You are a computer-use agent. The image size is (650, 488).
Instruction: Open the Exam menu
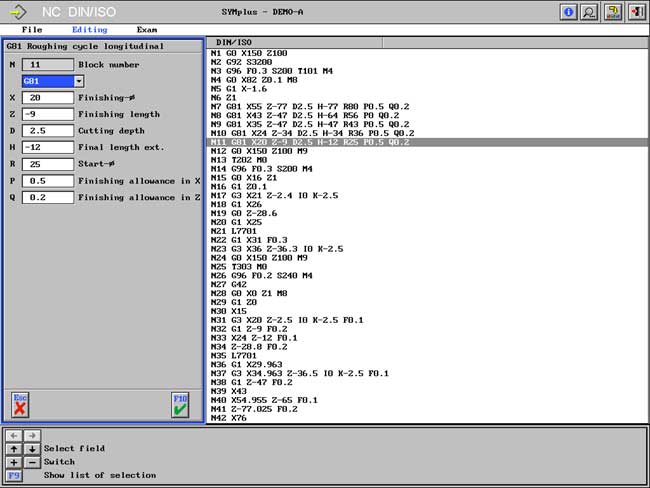click(x=146, y=29)
